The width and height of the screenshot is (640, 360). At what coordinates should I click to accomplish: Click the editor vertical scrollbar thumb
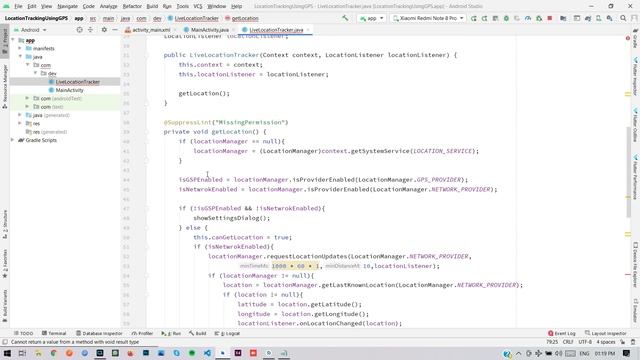pyautogui.click(x=629, y=172)
